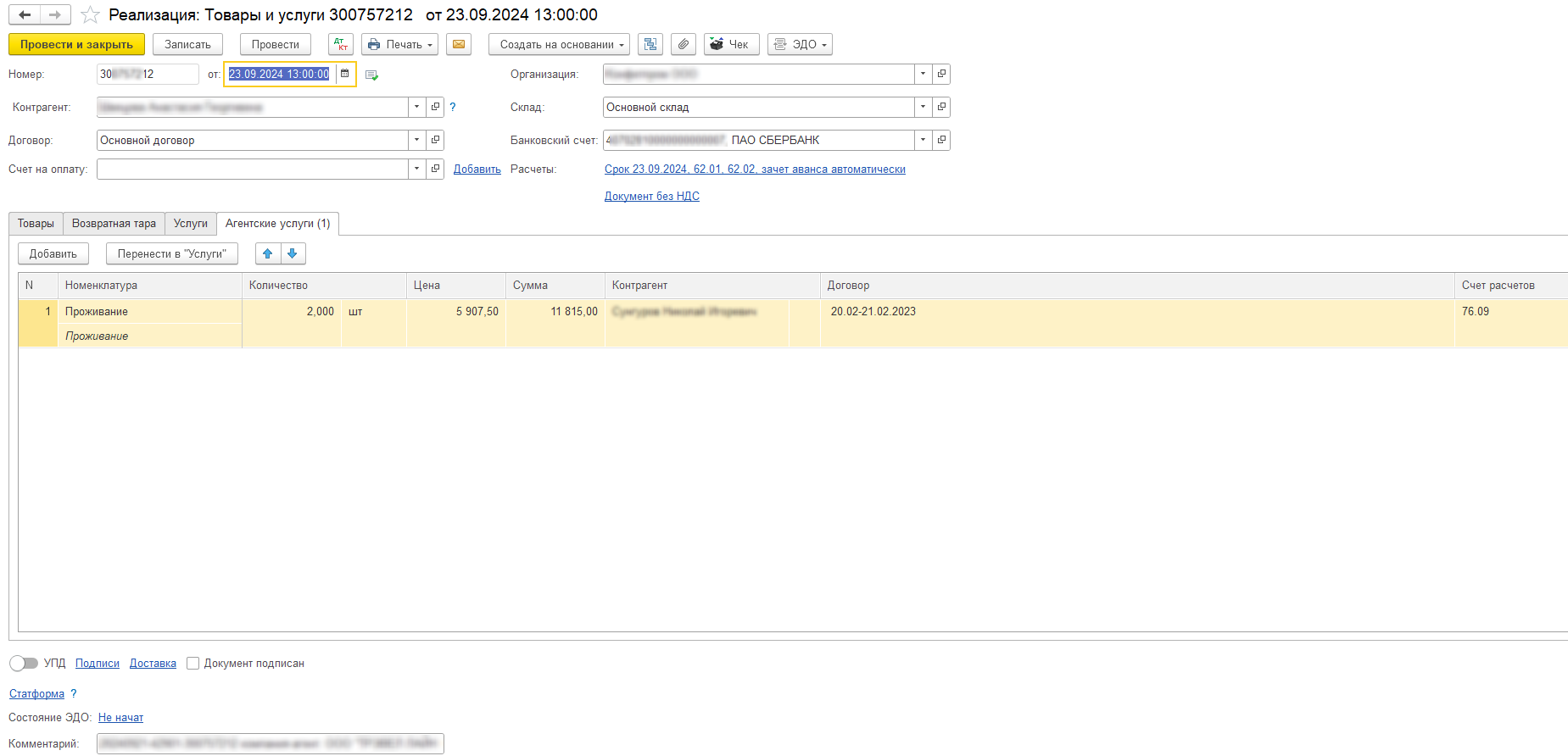Image resolution: width=1568 pixels, height=756 pixels.
Task: Open the Банковский счет dropdown list
Action: (x=923, y=140)
